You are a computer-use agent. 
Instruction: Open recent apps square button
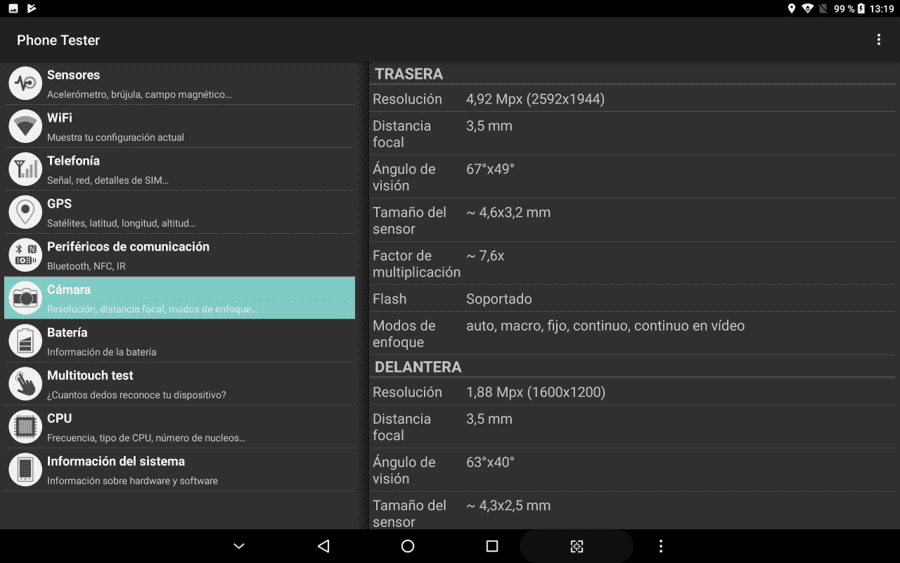tap(492, 546)
